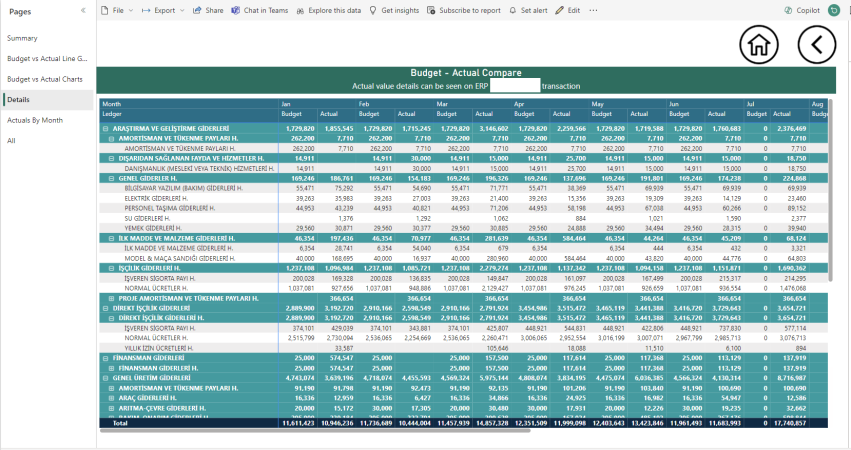
Task: Collapse the GENEL GİDERLER H. group
Action: click(110, 177)
